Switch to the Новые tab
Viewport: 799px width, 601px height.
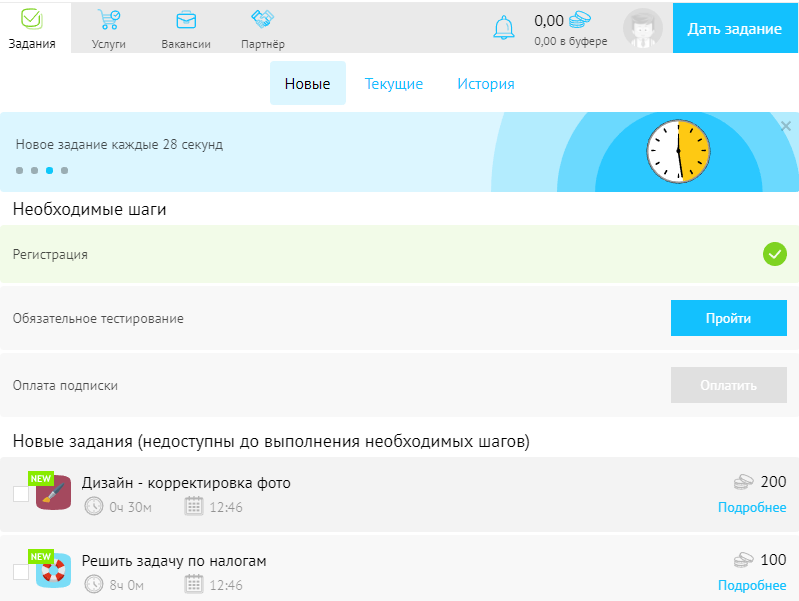coord(308,83)
